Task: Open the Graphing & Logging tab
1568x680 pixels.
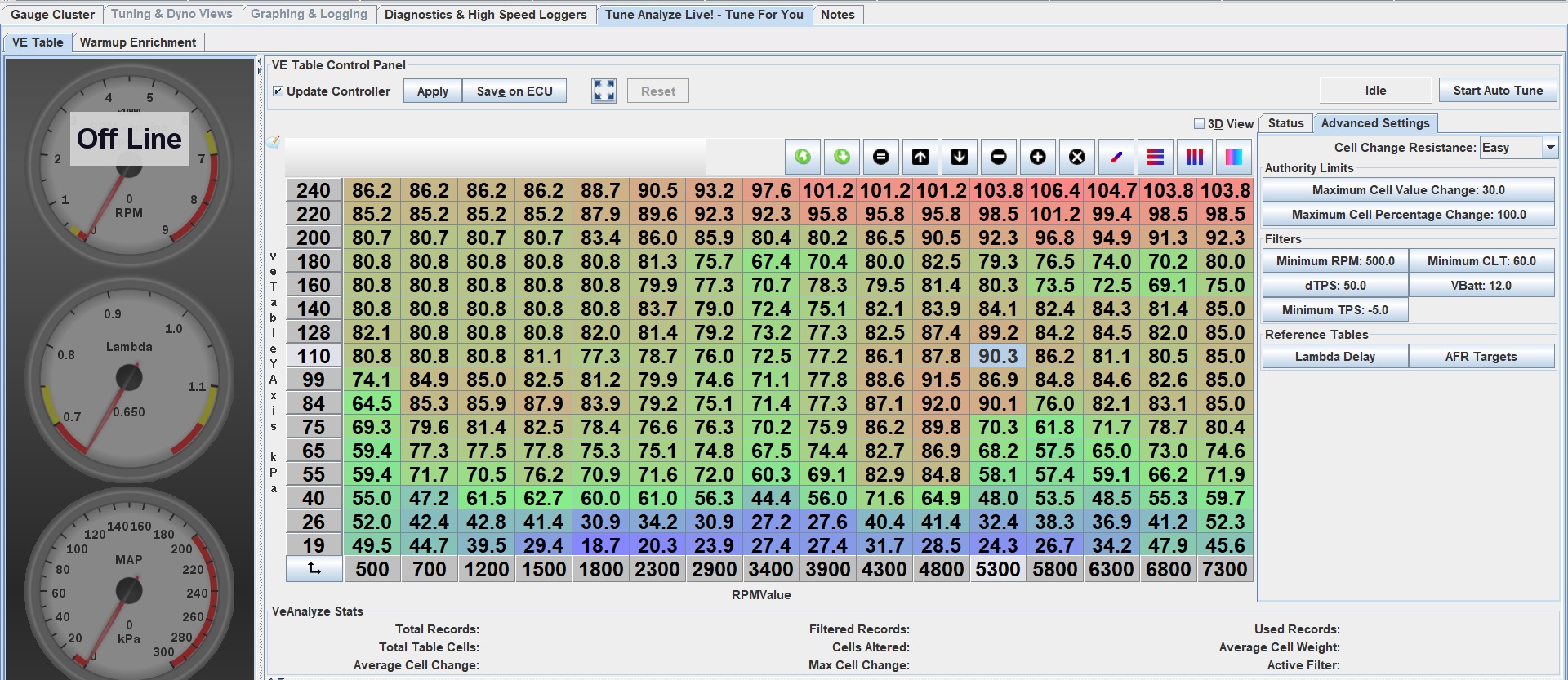Action: coord(309,14)
